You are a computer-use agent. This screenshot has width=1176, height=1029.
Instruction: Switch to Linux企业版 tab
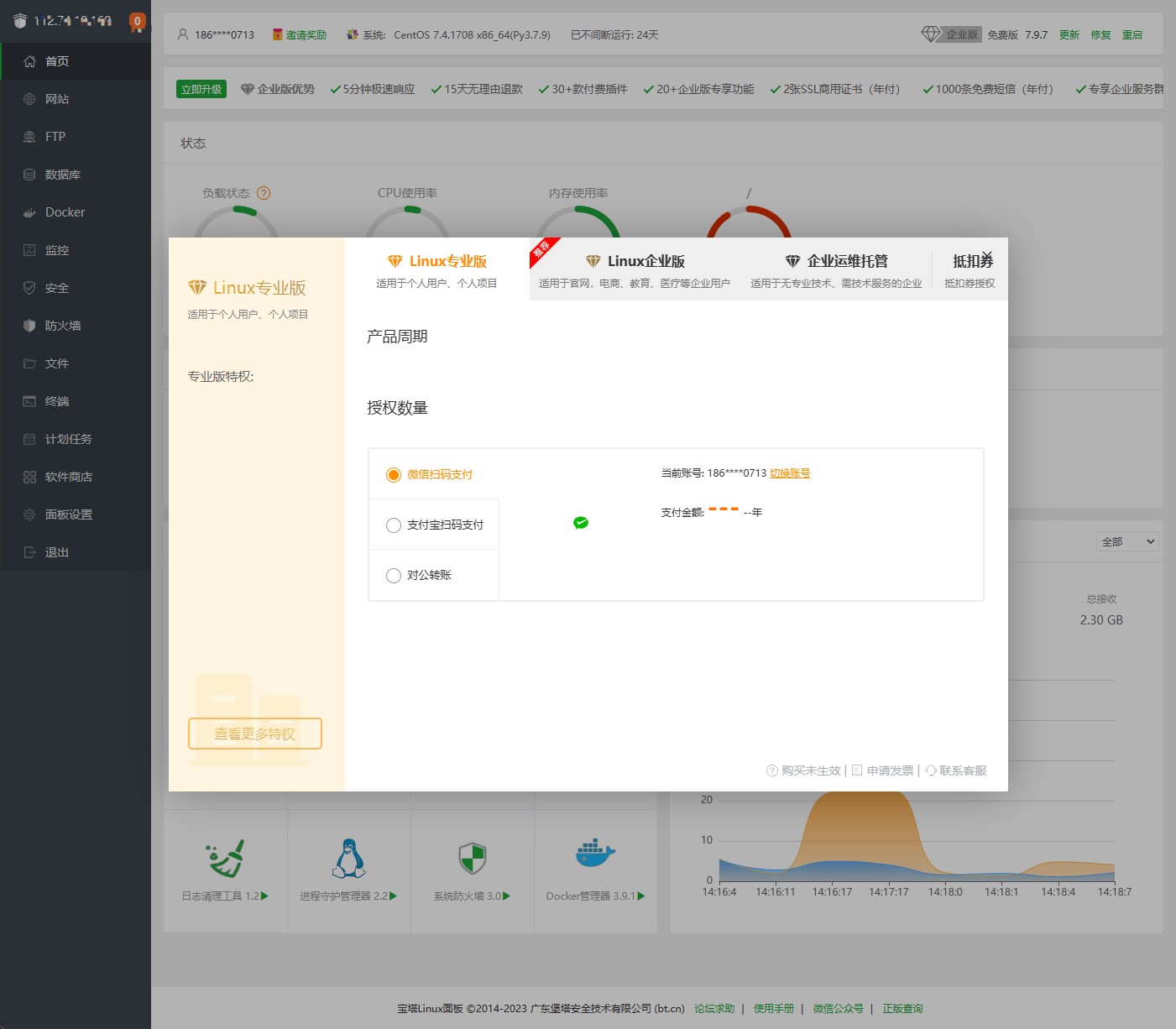click(635, 269)
